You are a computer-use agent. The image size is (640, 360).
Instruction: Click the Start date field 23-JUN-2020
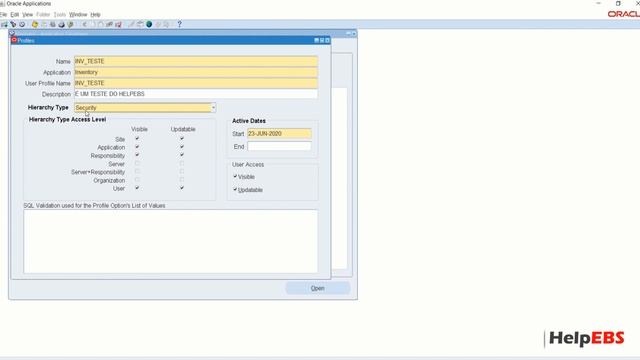(x=279, y=133)
